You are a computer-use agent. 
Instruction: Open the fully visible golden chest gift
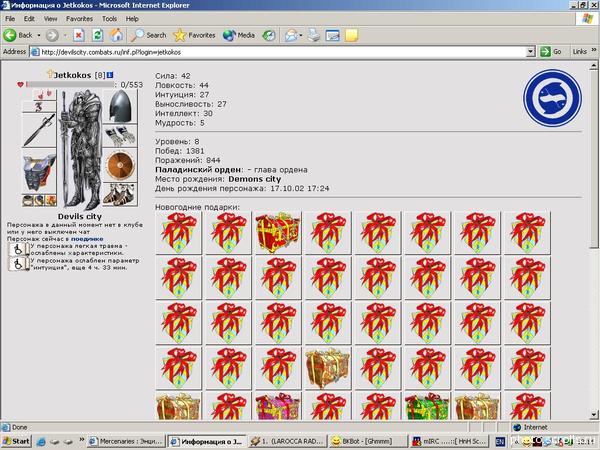pyautogui.click(x=328, y=368)
